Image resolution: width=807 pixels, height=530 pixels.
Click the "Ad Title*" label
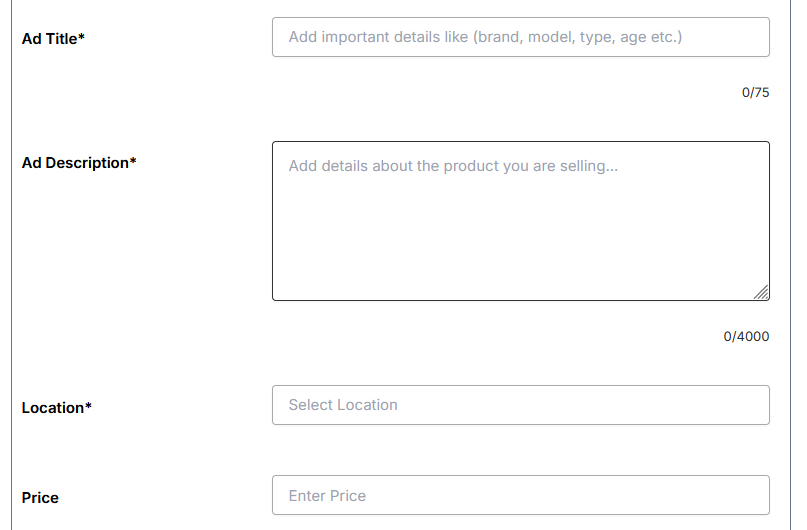(50, 39)
